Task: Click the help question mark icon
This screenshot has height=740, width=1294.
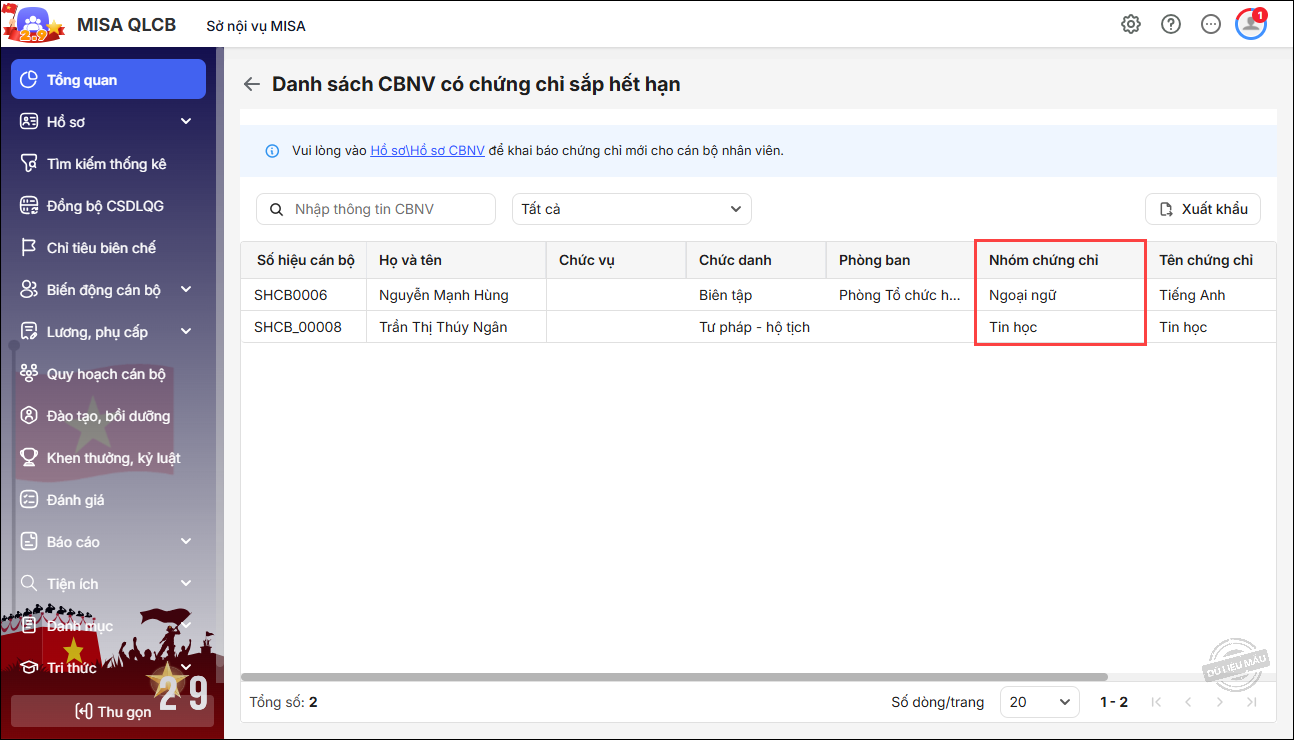Action: click(x=1171, y=25)
